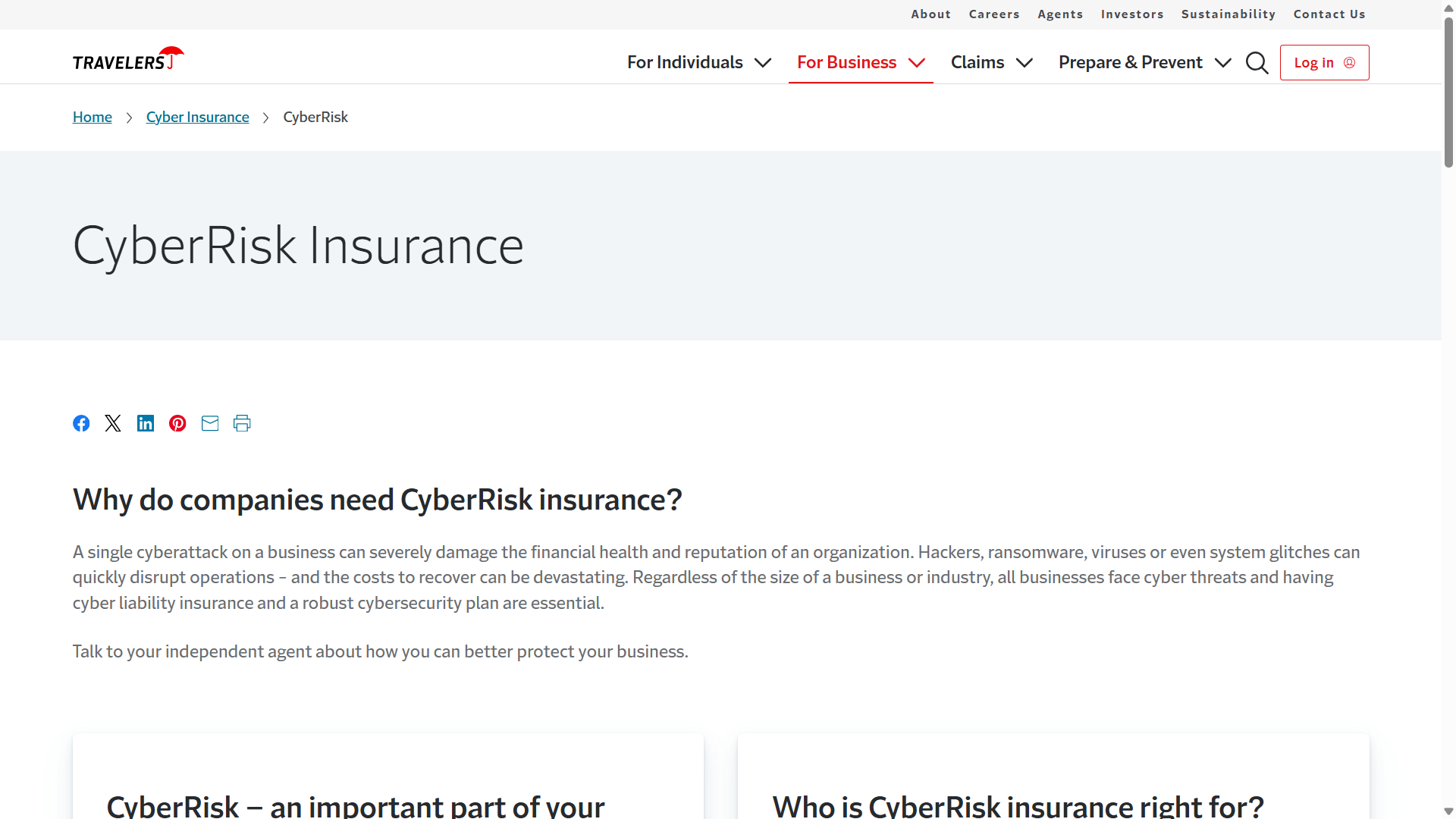Navigate to Home via breadcrumb

(92, 117)
